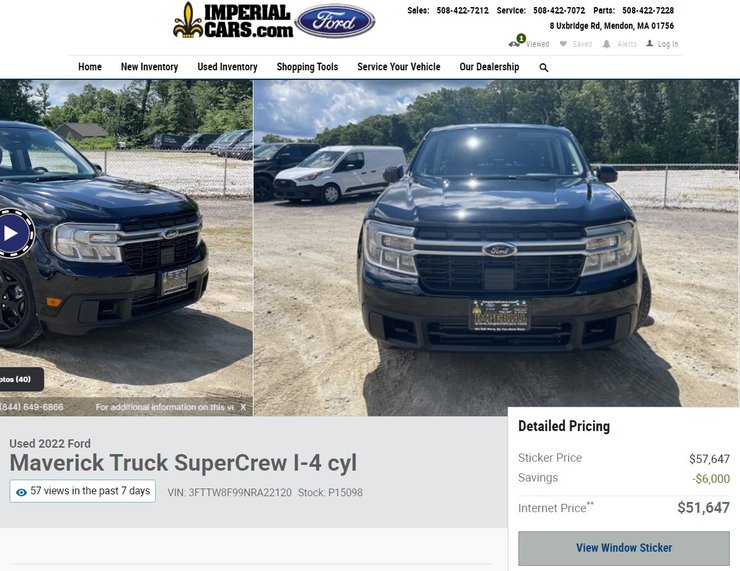Open the Photos (40) gallery button
This screenshot has width=740, height=571.
(x=20, y=379)
